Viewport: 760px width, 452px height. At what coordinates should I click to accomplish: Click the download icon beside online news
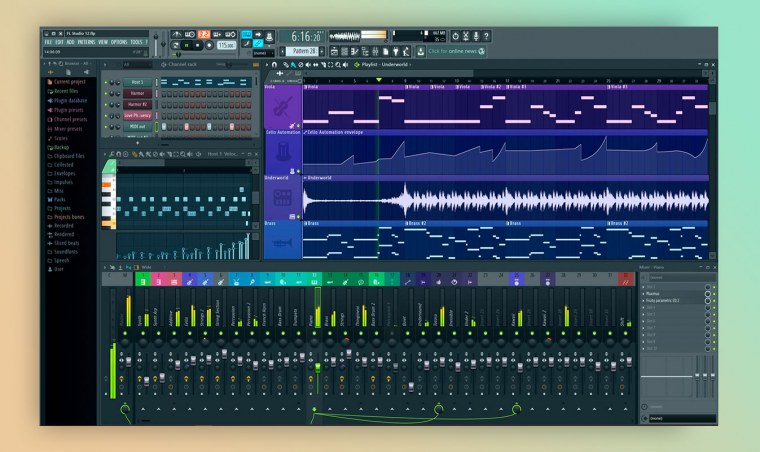click(421, 51)
